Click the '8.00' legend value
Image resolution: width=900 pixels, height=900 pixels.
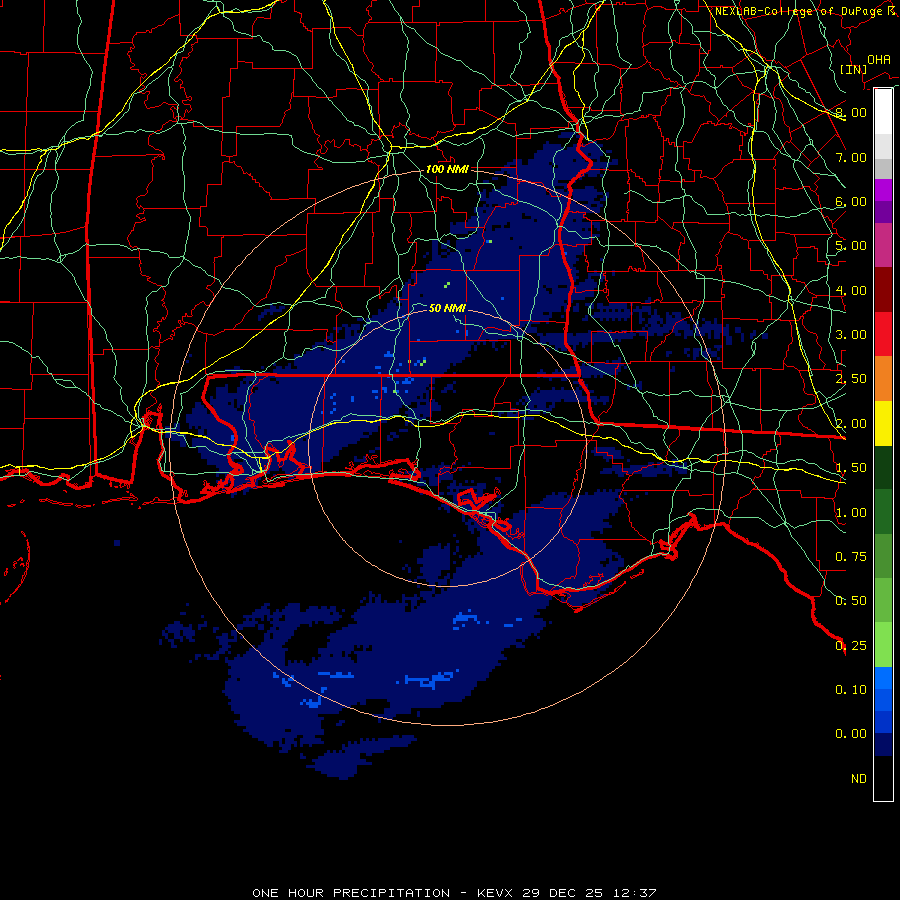[851, 112]
